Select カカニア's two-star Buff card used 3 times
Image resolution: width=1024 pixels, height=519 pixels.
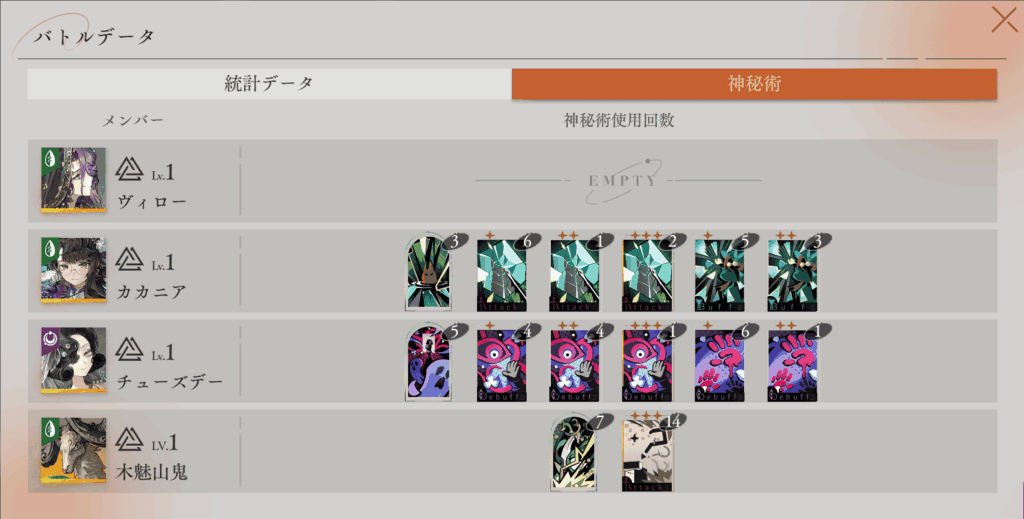pyautogui.click(x=793, y=271)
